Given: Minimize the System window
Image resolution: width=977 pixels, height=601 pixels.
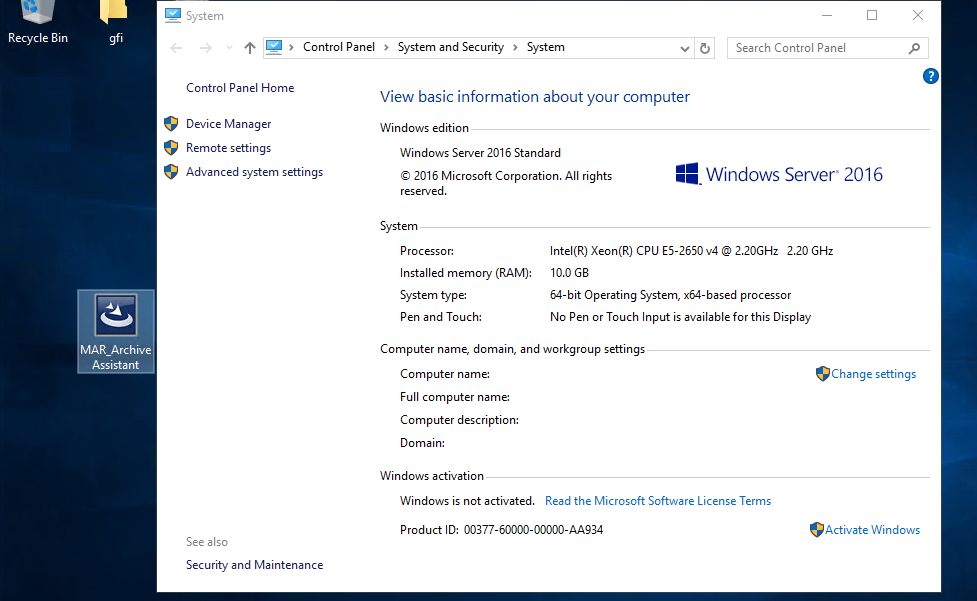Looking at the screenshot, I should tap(827, 16).
